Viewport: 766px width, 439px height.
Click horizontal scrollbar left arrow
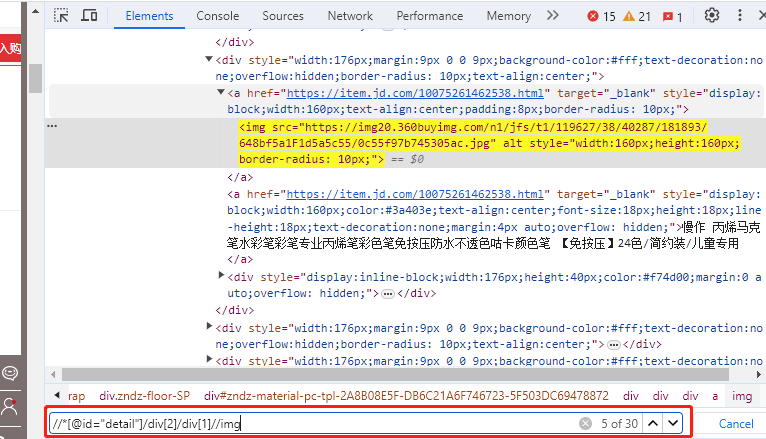[53, 375]
